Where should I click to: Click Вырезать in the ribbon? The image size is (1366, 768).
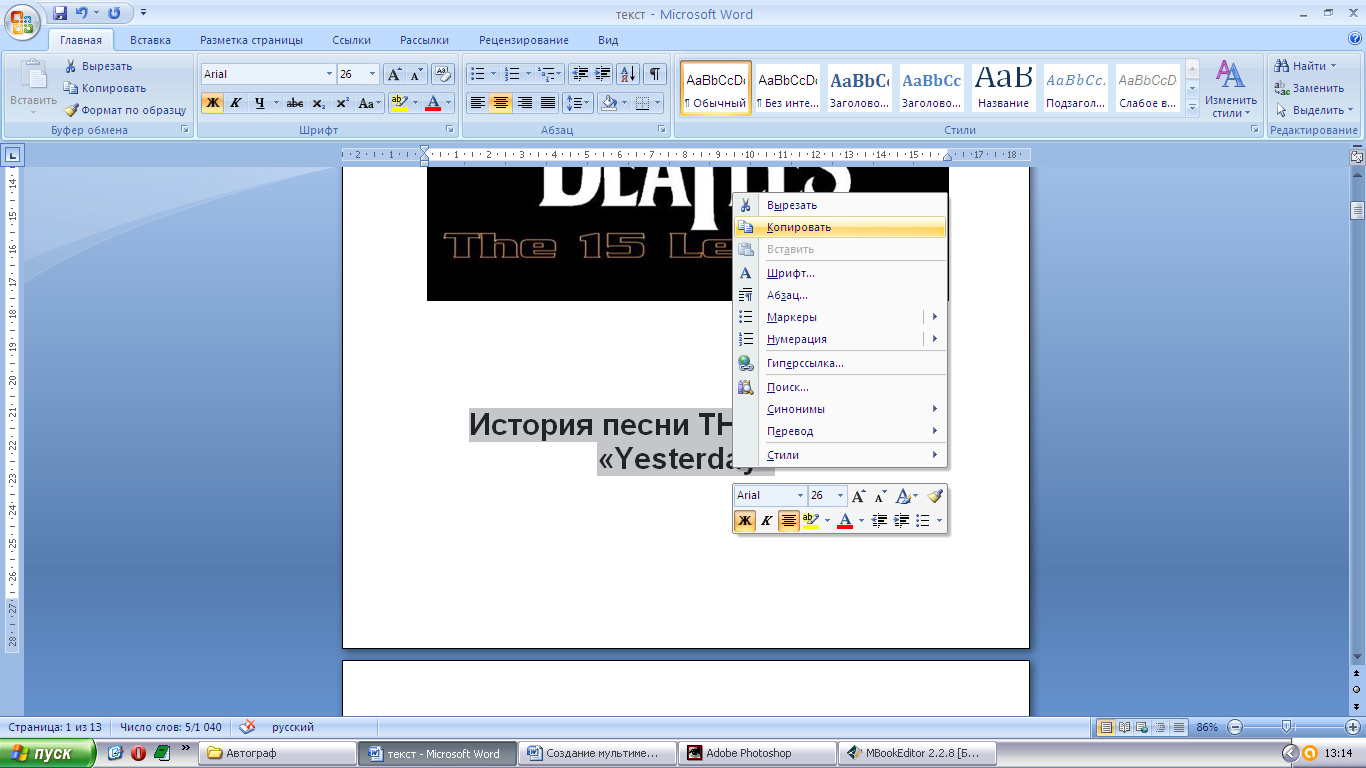98,66
